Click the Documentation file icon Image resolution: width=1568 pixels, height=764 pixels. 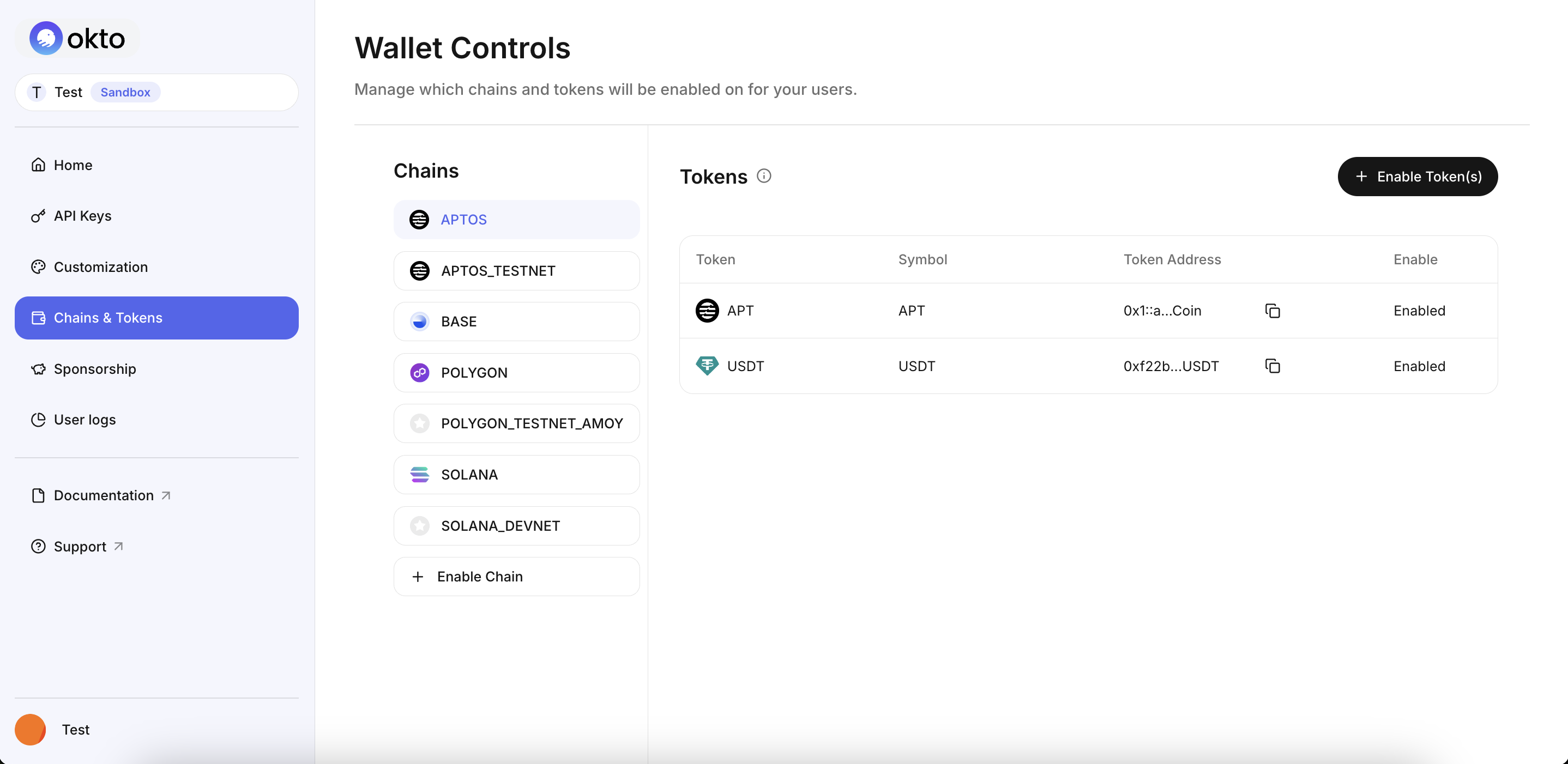38,495
